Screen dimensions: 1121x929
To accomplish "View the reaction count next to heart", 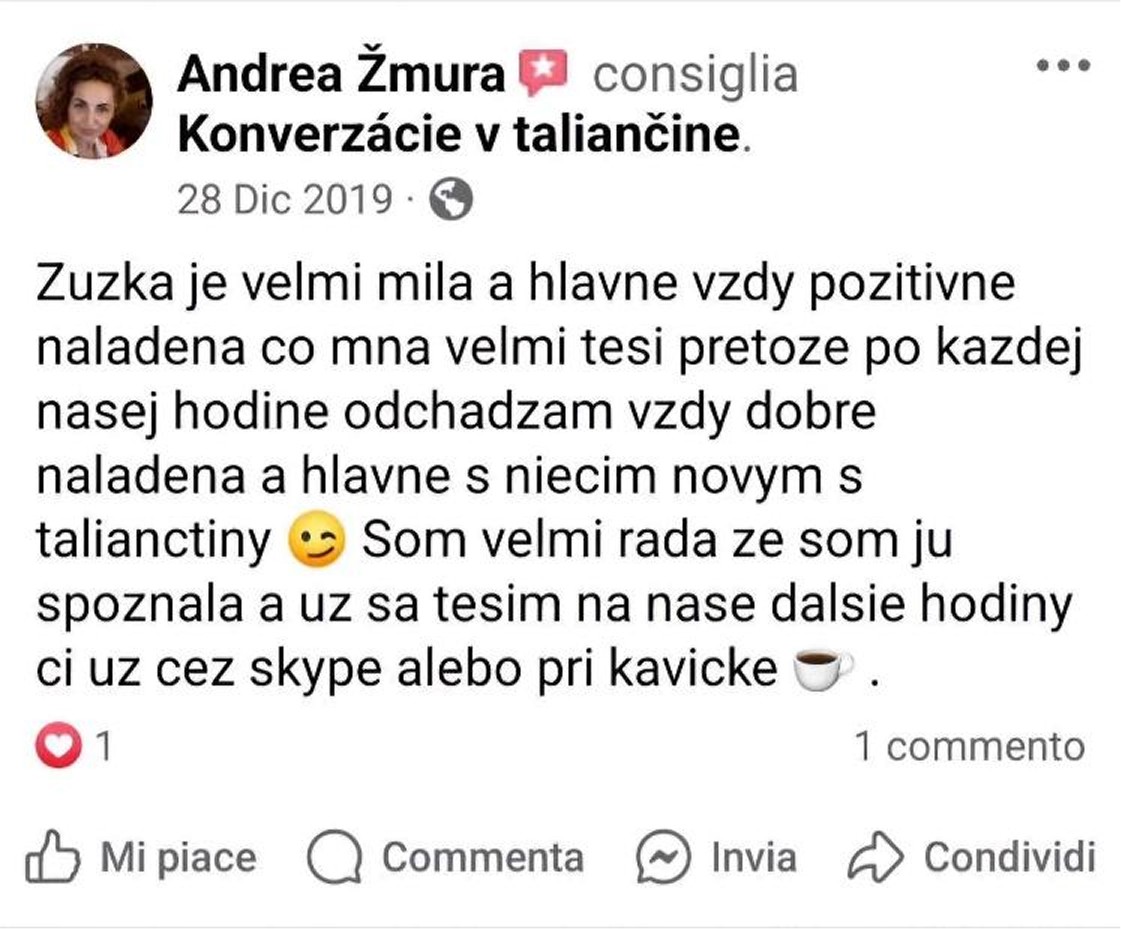I will click(x=104, y=747).
